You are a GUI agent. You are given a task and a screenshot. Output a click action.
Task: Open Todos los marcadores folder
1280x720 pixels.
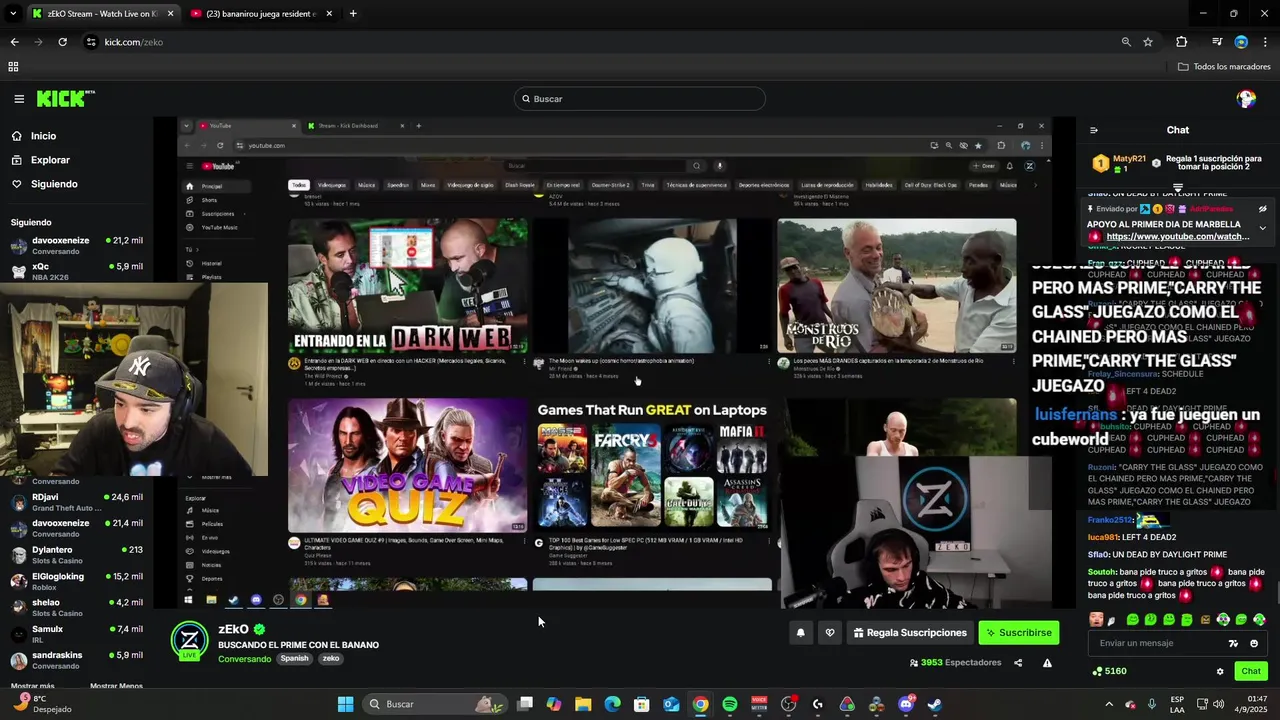click(1224, 67)
